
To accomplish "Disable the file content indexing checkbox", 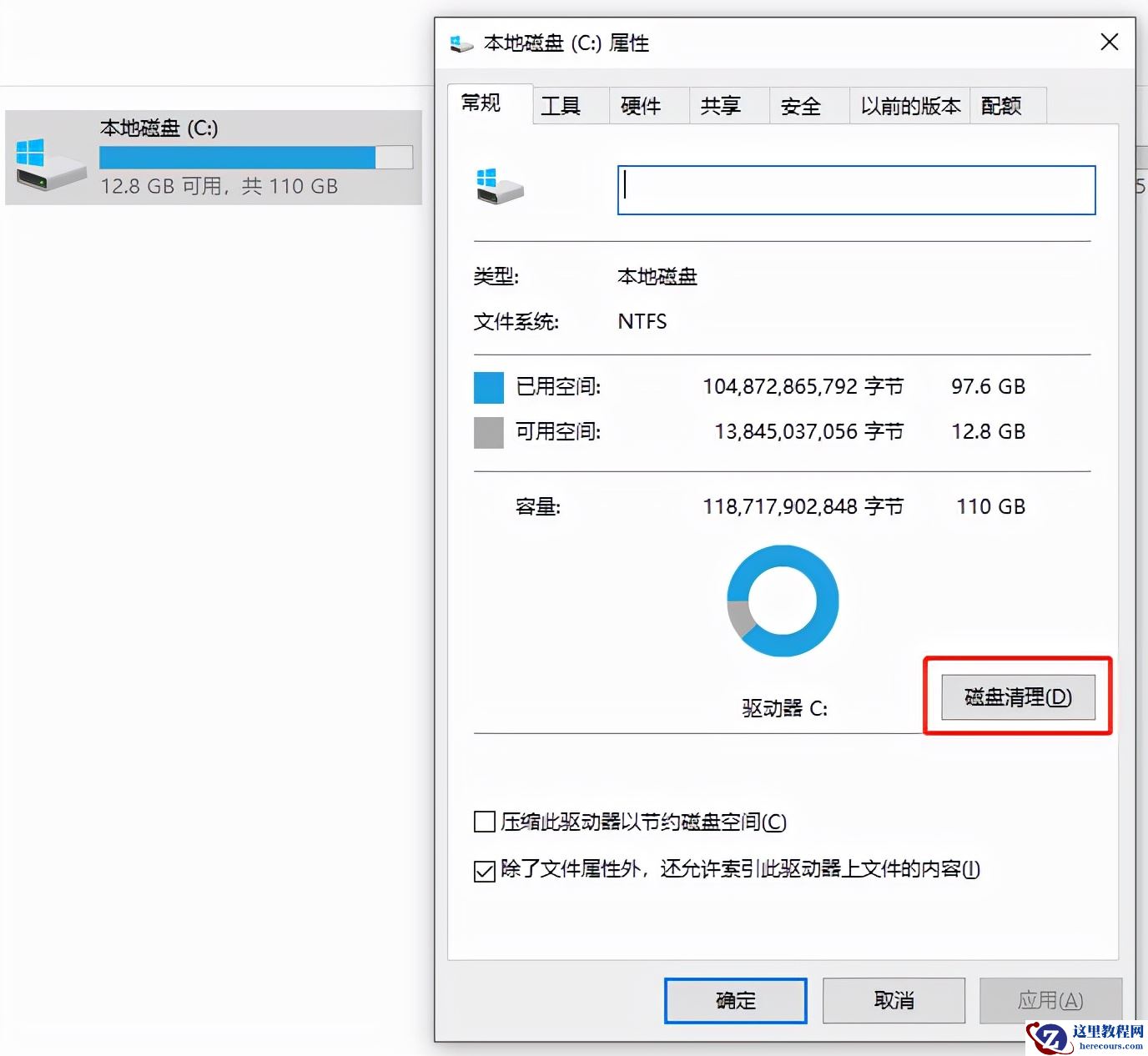I will [484, 870].
